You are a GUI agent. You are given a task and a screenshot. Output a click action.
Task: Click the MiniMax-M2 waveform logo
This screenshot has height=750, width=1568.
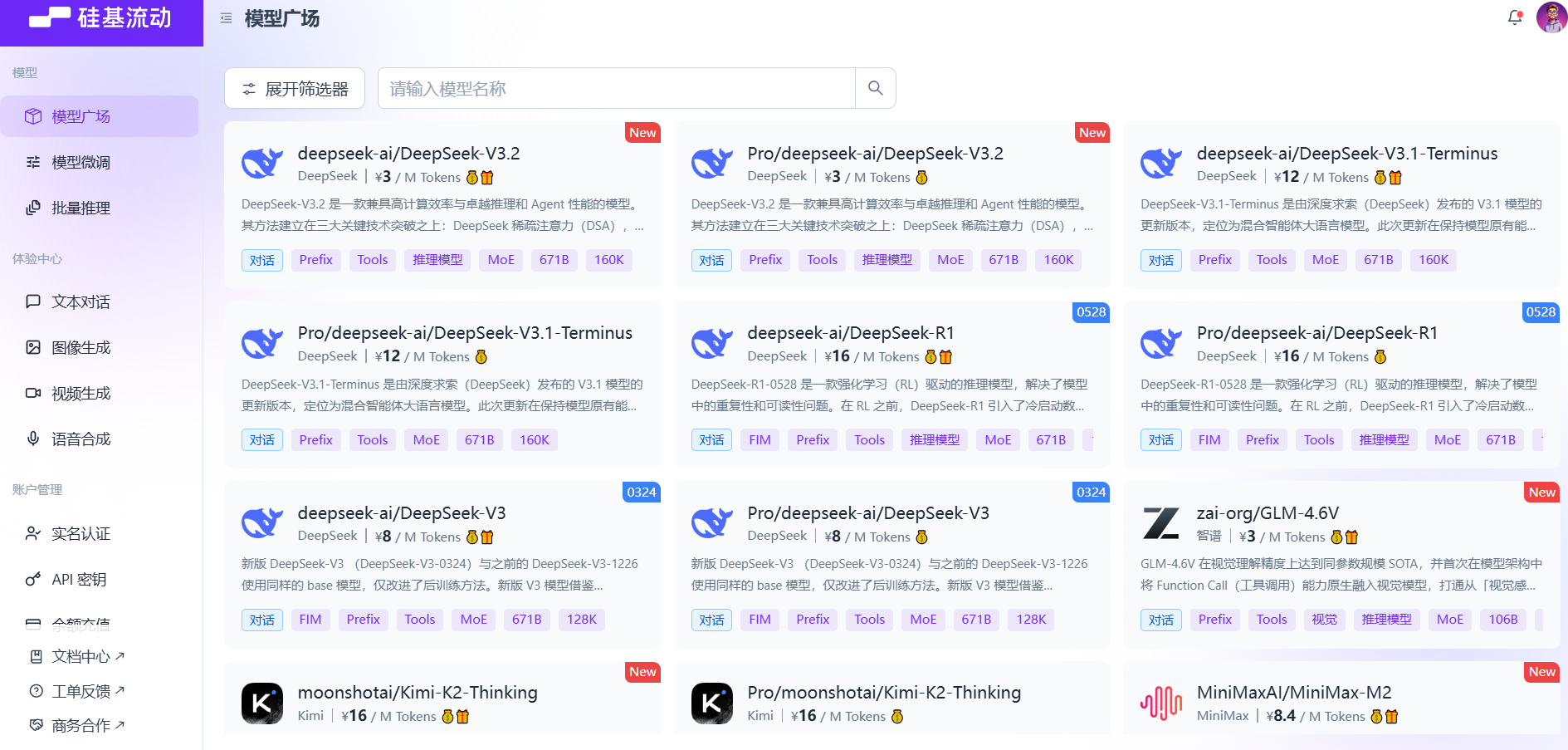tap(1160, 703)
